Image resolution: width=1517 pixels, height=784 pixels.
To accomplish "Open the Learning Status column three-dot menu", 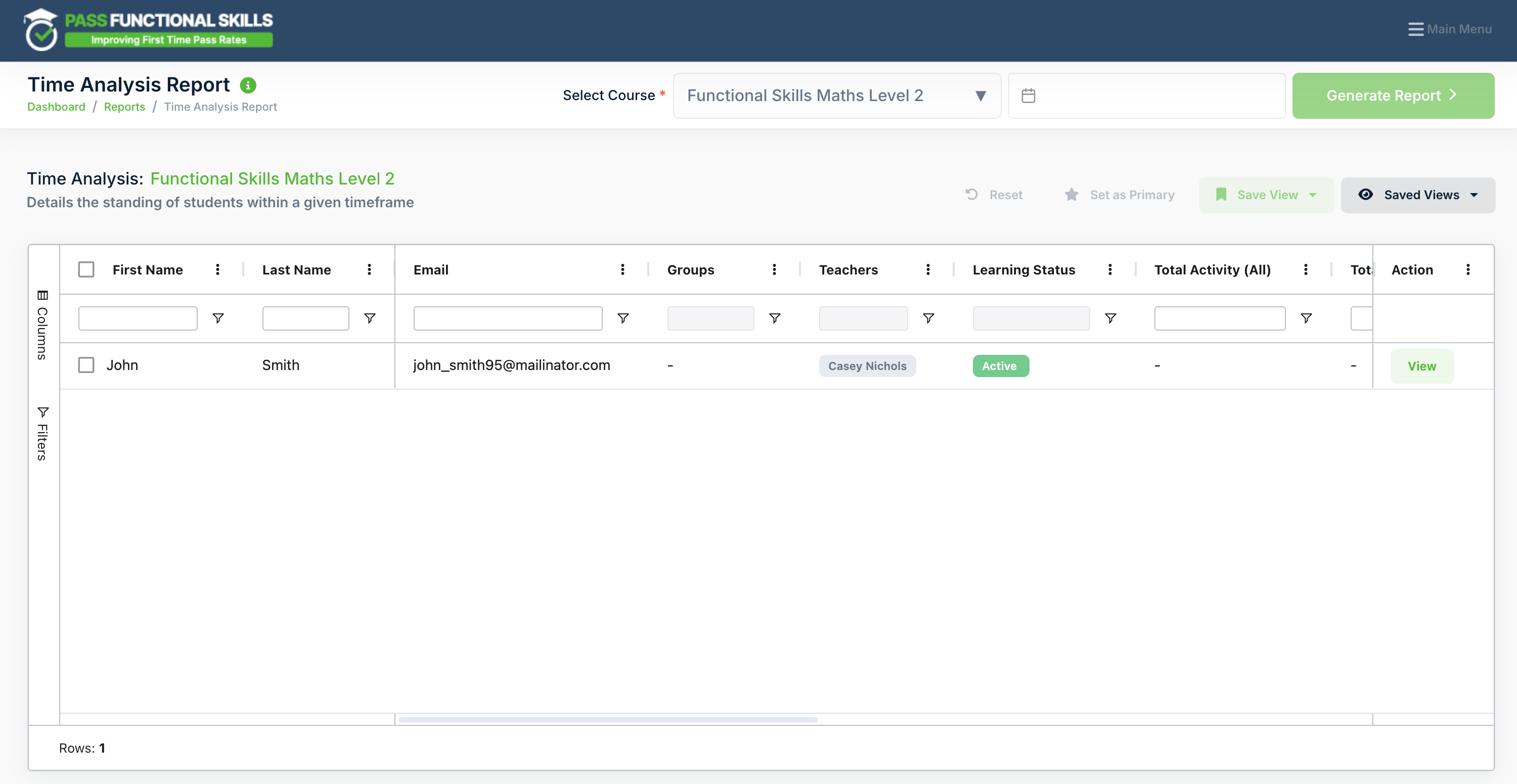I will tap(1110, 269).
